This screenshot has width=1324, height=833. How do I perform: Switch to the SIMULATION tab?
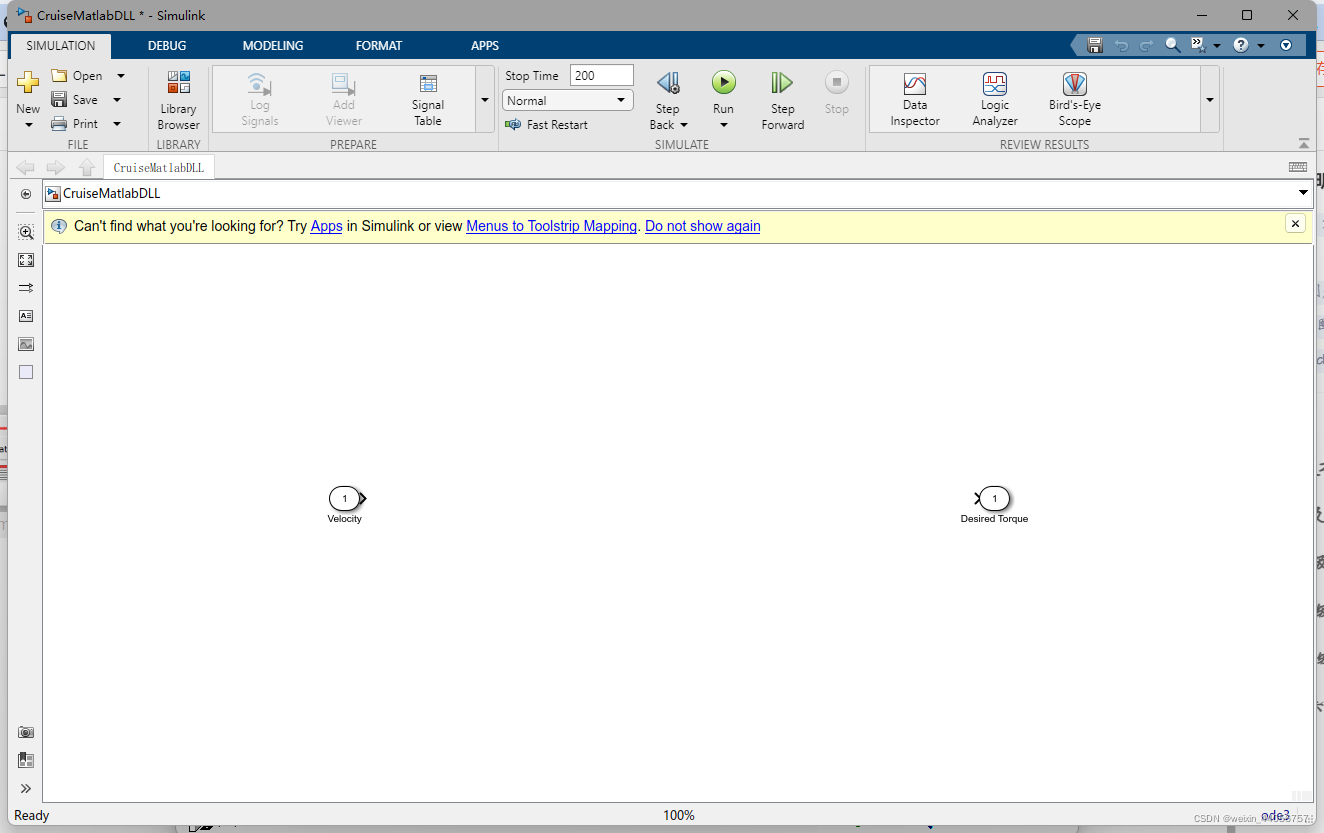(61, 45)
